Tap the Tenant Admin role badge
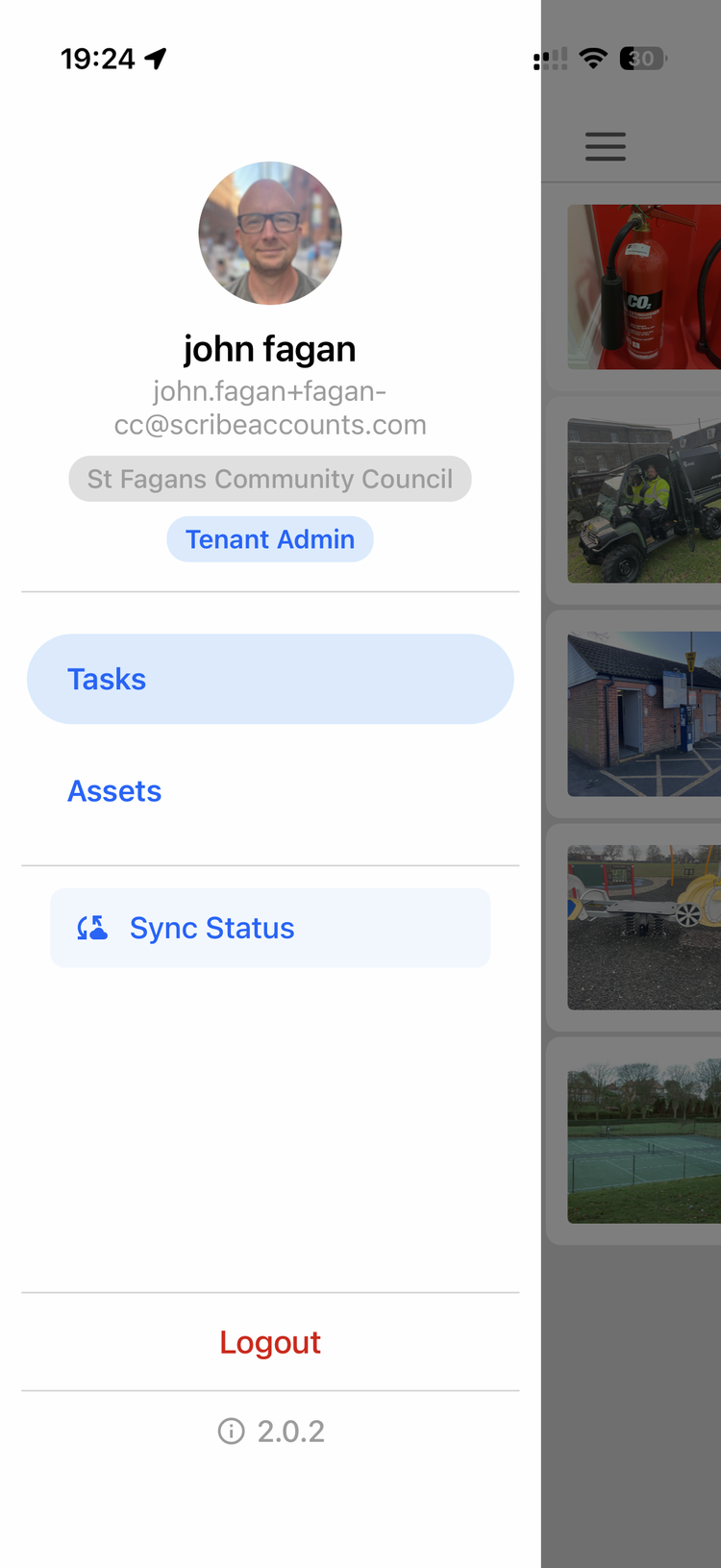Screen dimensions: 721x1568 [x=270, y=539]
